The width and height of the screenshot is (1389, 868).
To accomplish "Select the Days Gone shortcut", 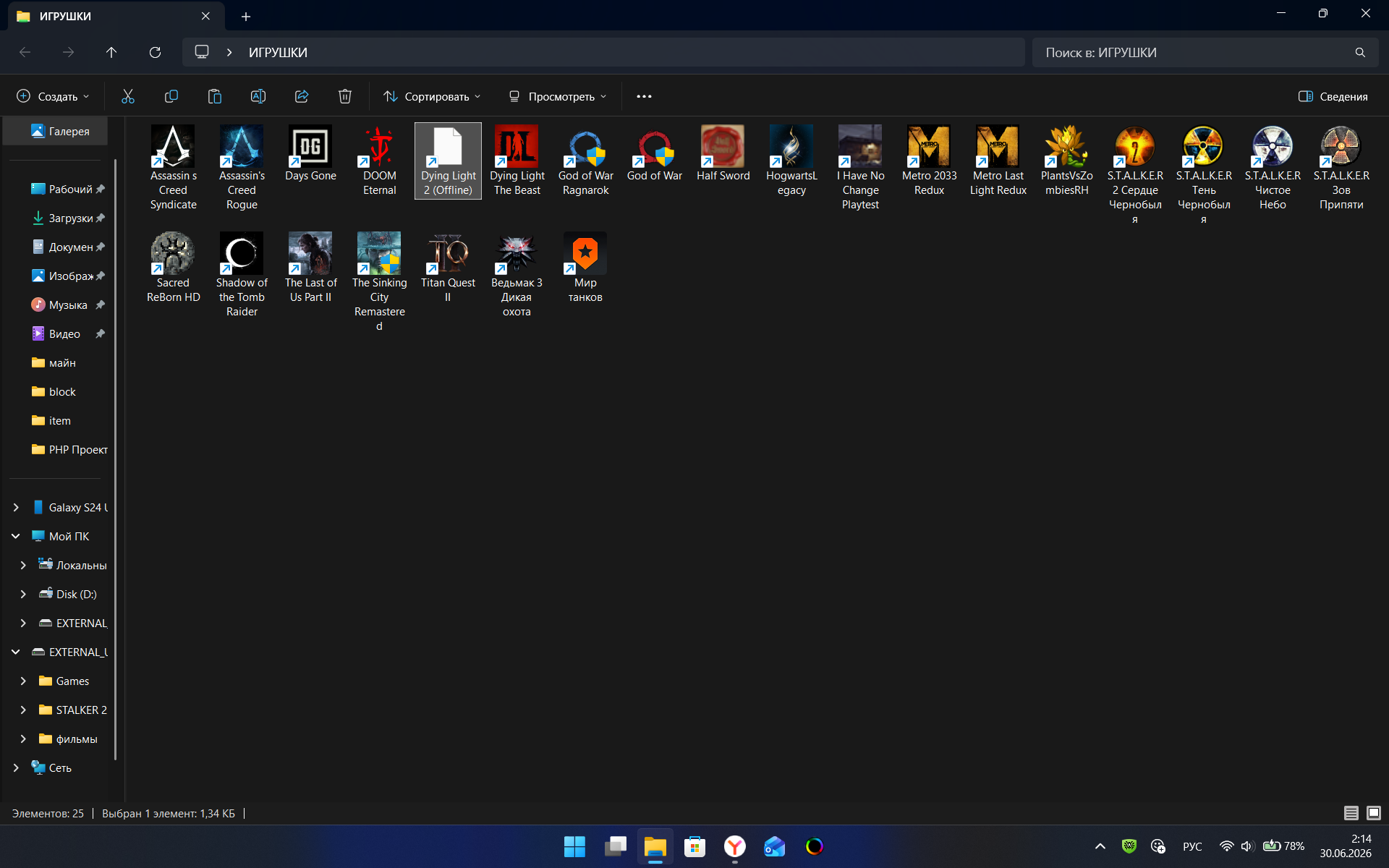I will (x=311, y=153).
